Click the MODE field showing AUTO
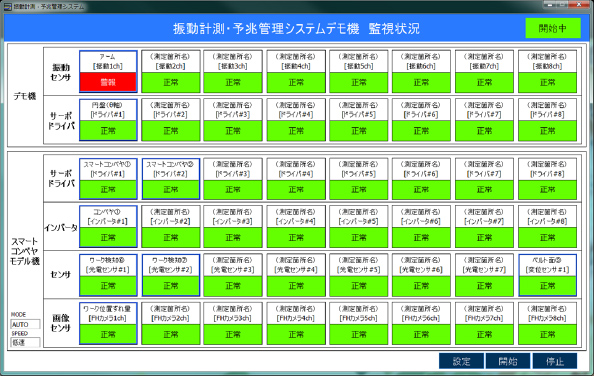Viewport: 594px width, 376px height. [x=25, y=325]
